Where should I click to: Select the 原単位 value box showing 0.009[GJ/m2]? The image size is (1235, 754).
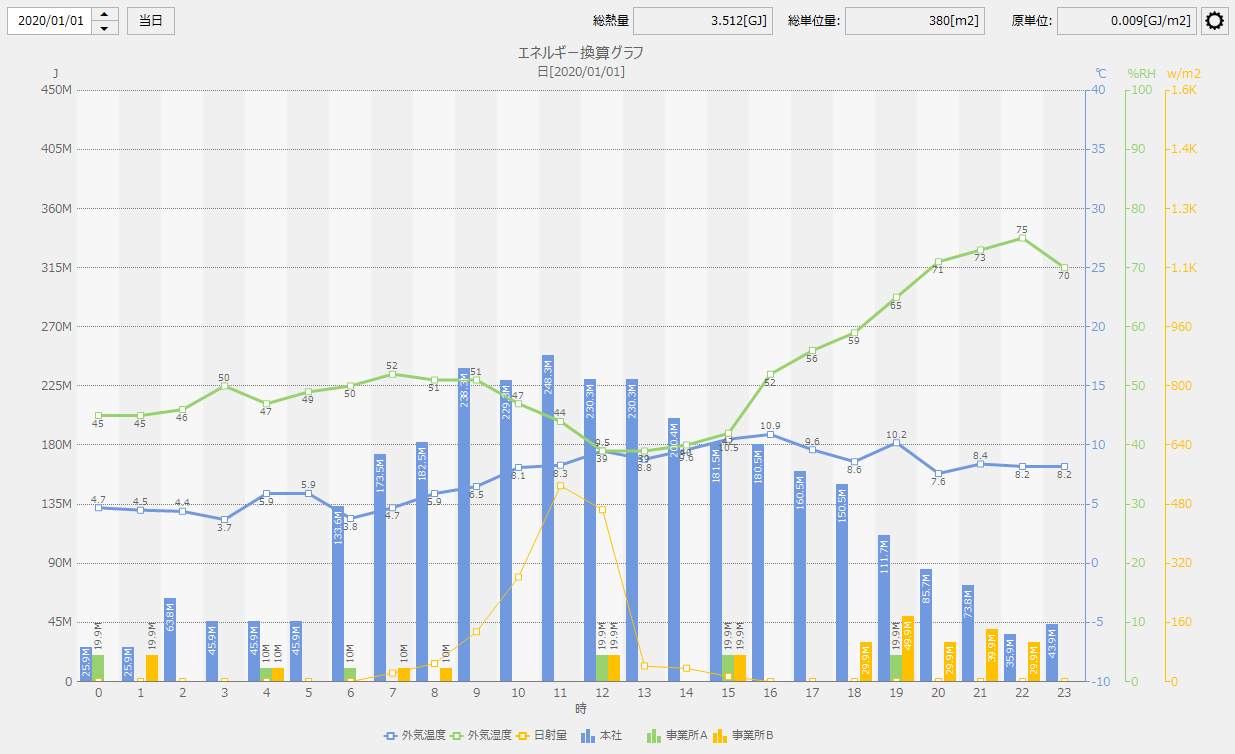[1126, 21]
